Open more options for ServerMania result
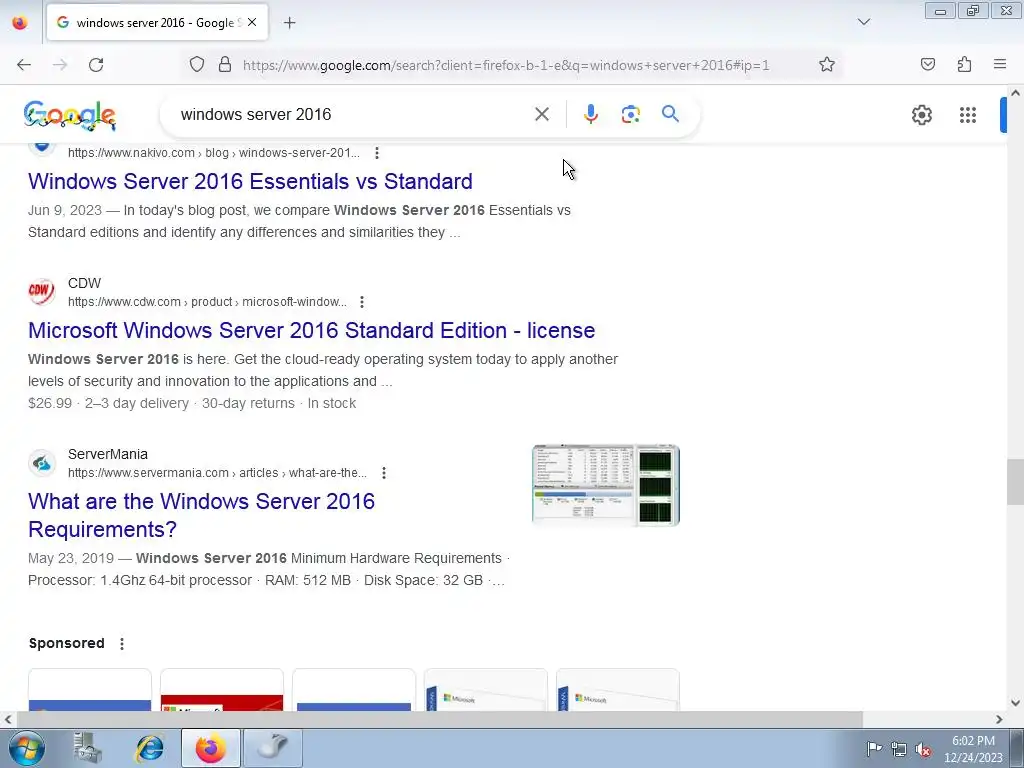This screenshot has width=1024, height=768. 384,473
